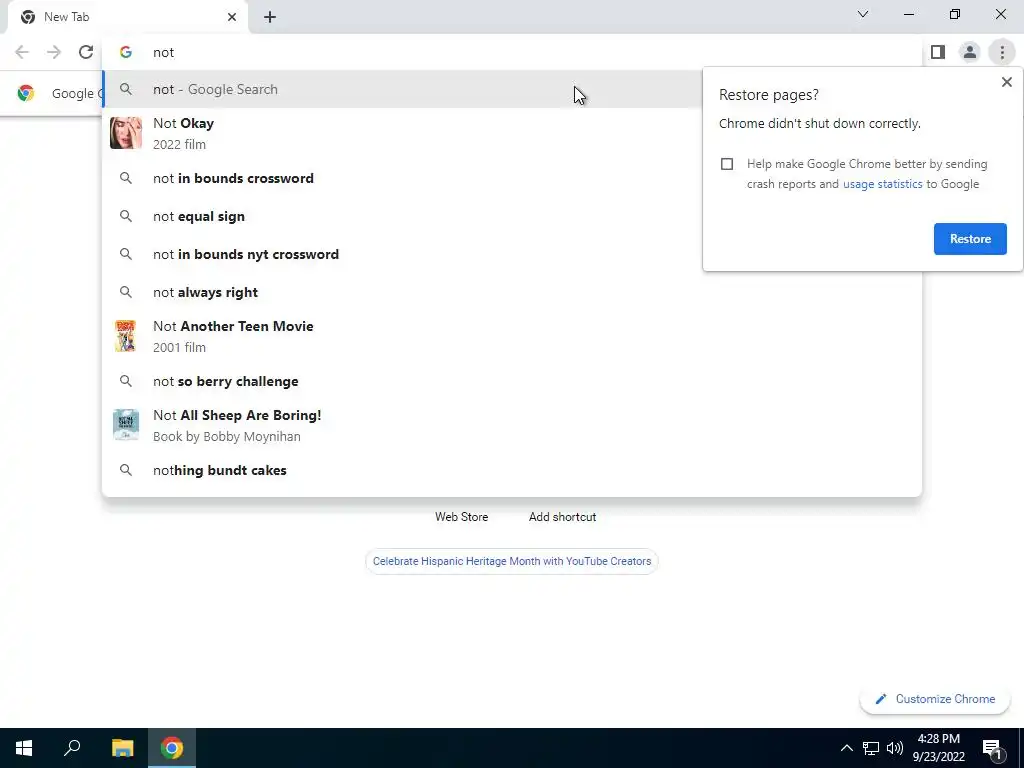Image resolution: width=1024 pixels, height=768 pixels.
Task: Pick 'Not Another Teen Movie' suggestion
Action: (x=512, y=336)
